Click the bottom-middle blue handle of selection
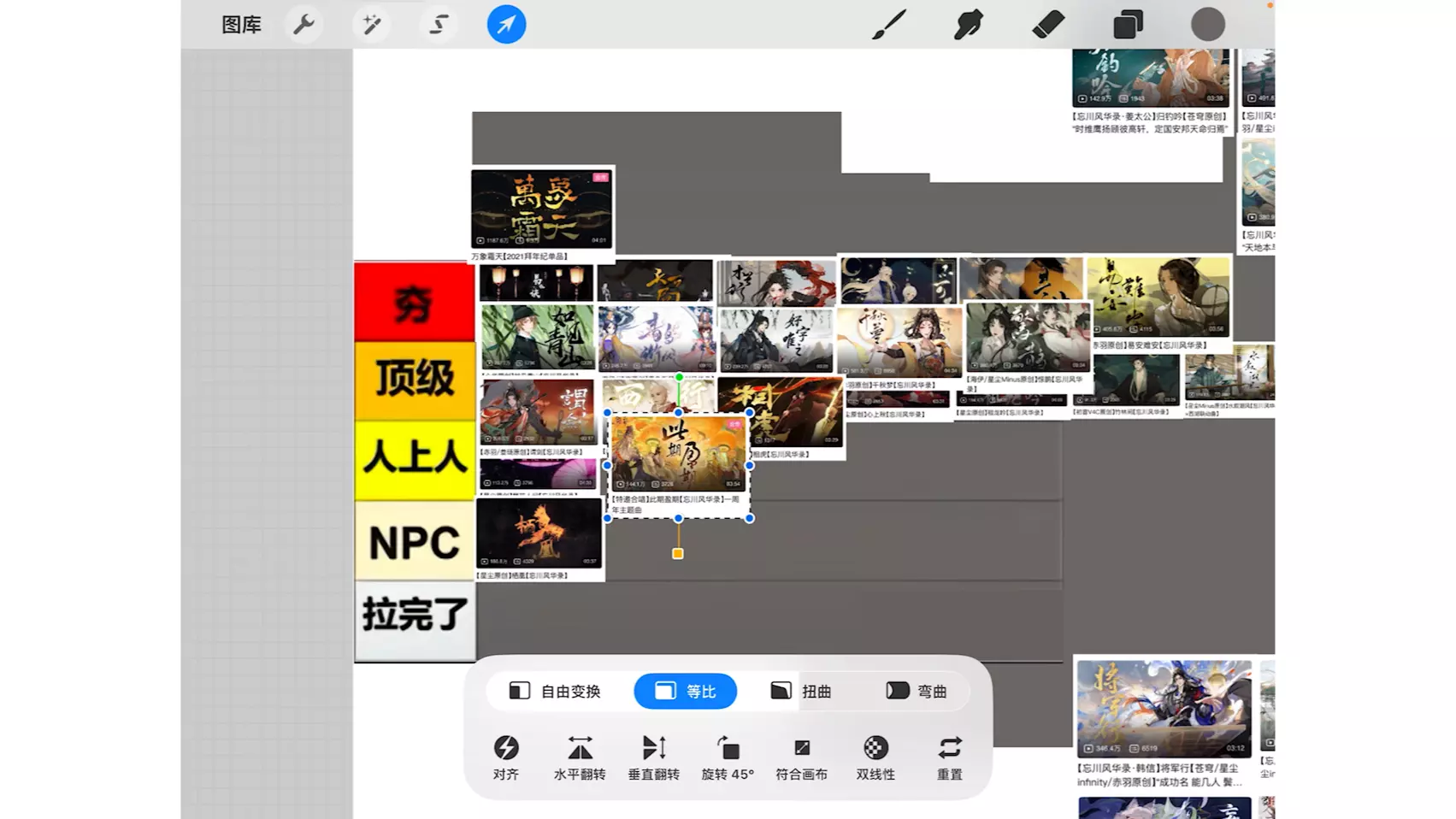Screen dimensions: 1456x819 click(678, 518)
